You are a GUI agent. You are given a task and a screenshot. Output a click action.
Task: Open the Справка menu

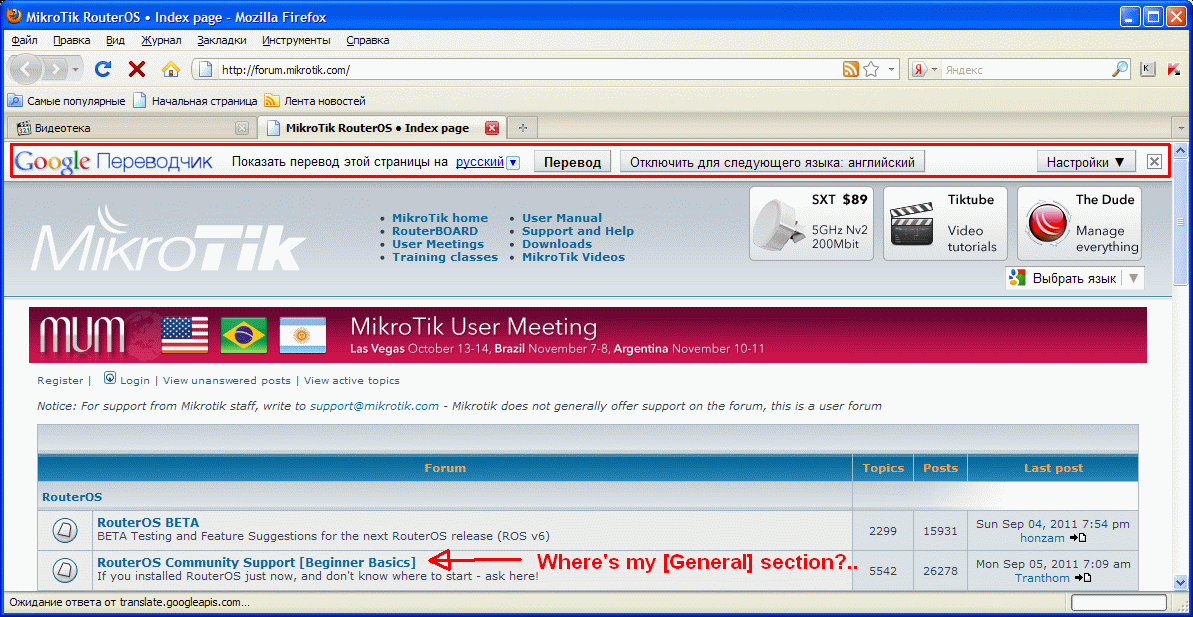click(x=367, y=40)
